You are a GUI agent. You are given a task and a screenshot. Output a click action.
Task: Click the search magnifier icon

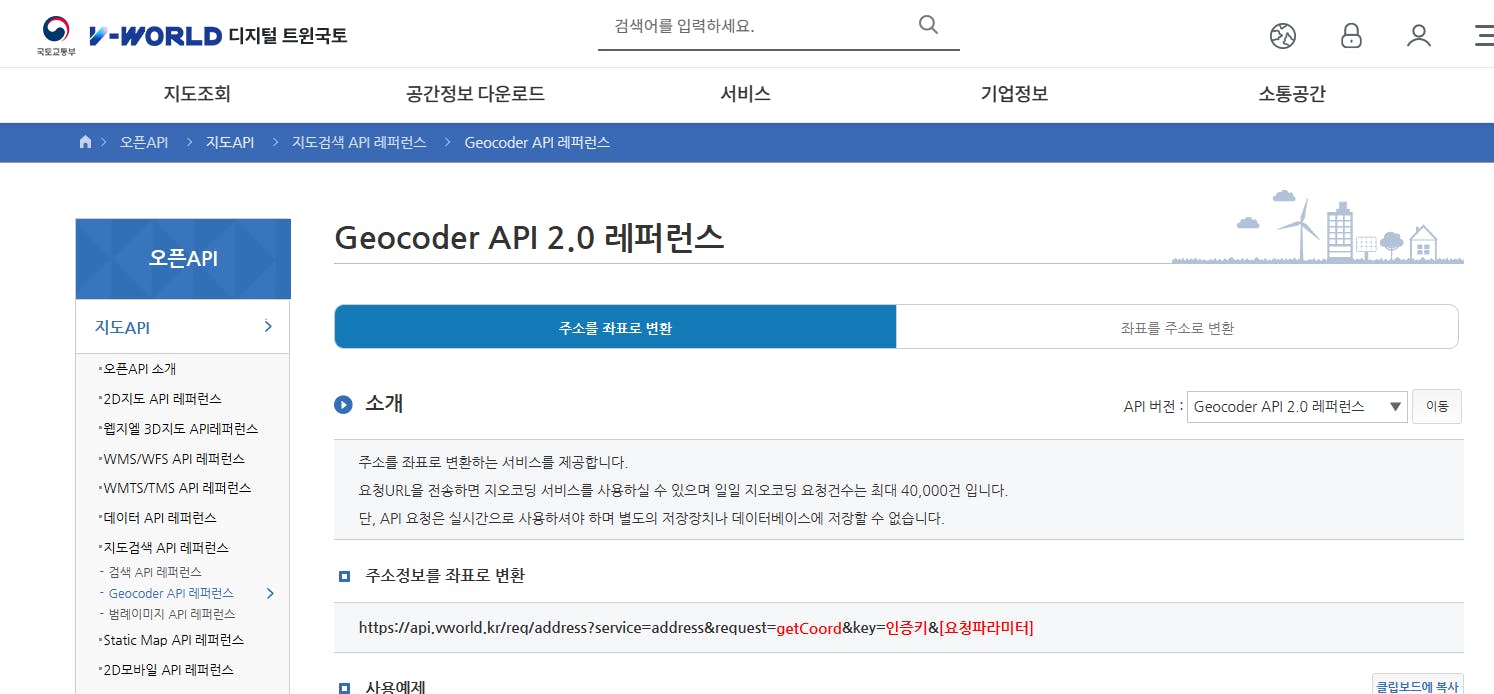[928, 25]
